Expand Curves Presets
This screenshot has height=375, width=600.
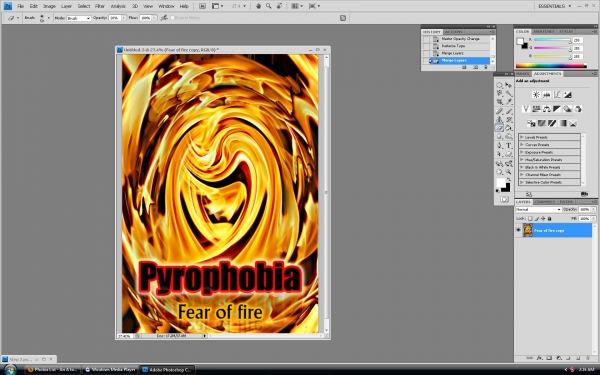coord(522,145)
